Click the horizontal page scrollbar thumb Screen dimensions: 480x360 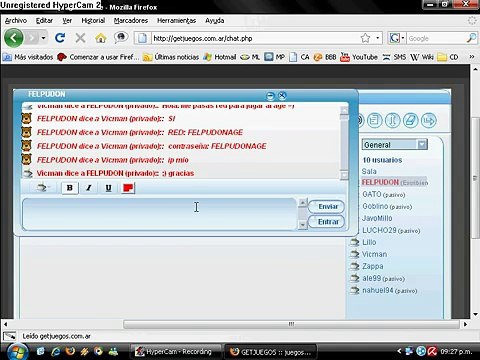(x=291, y=324)
